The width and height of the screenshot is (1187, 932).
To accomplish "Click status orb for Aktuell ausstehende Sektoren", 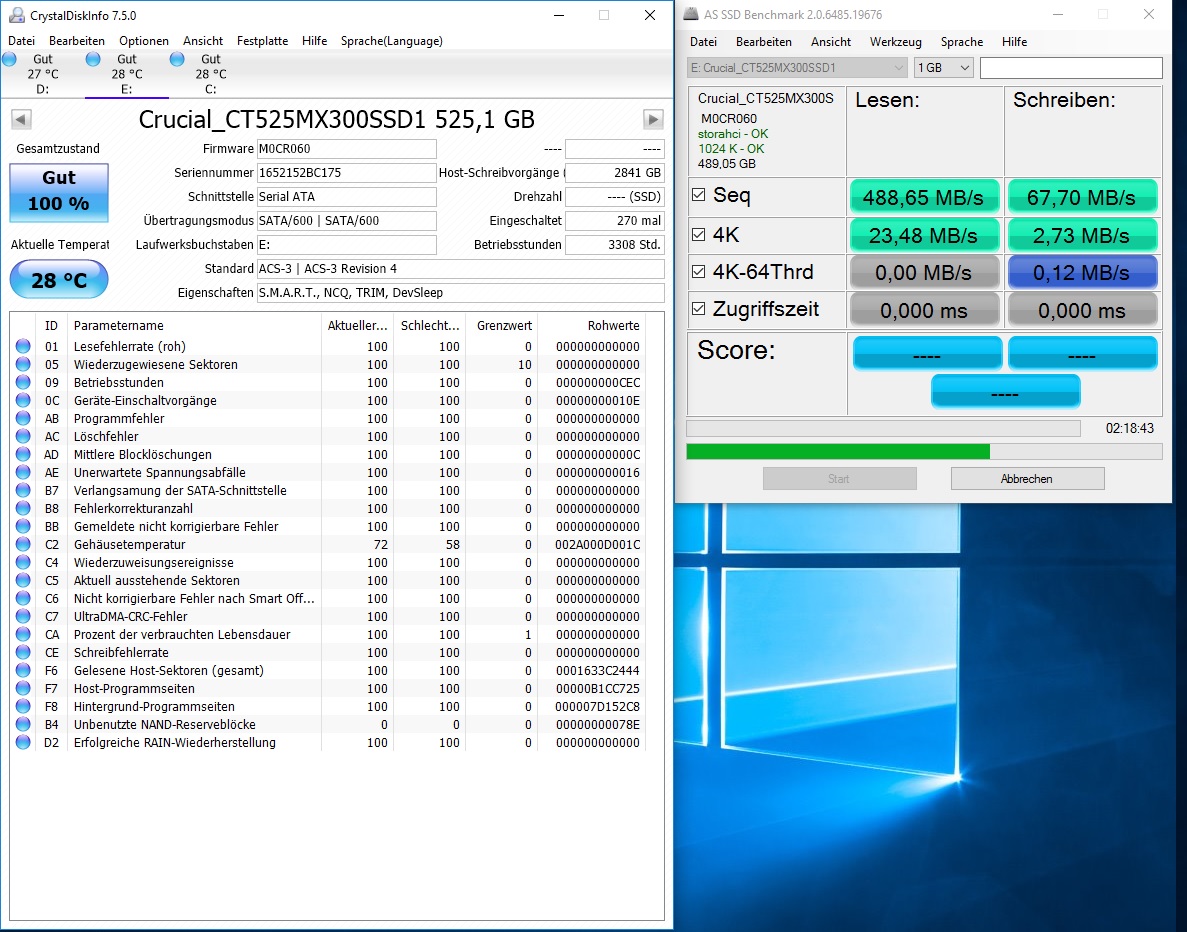I will (x=23, y=581).
